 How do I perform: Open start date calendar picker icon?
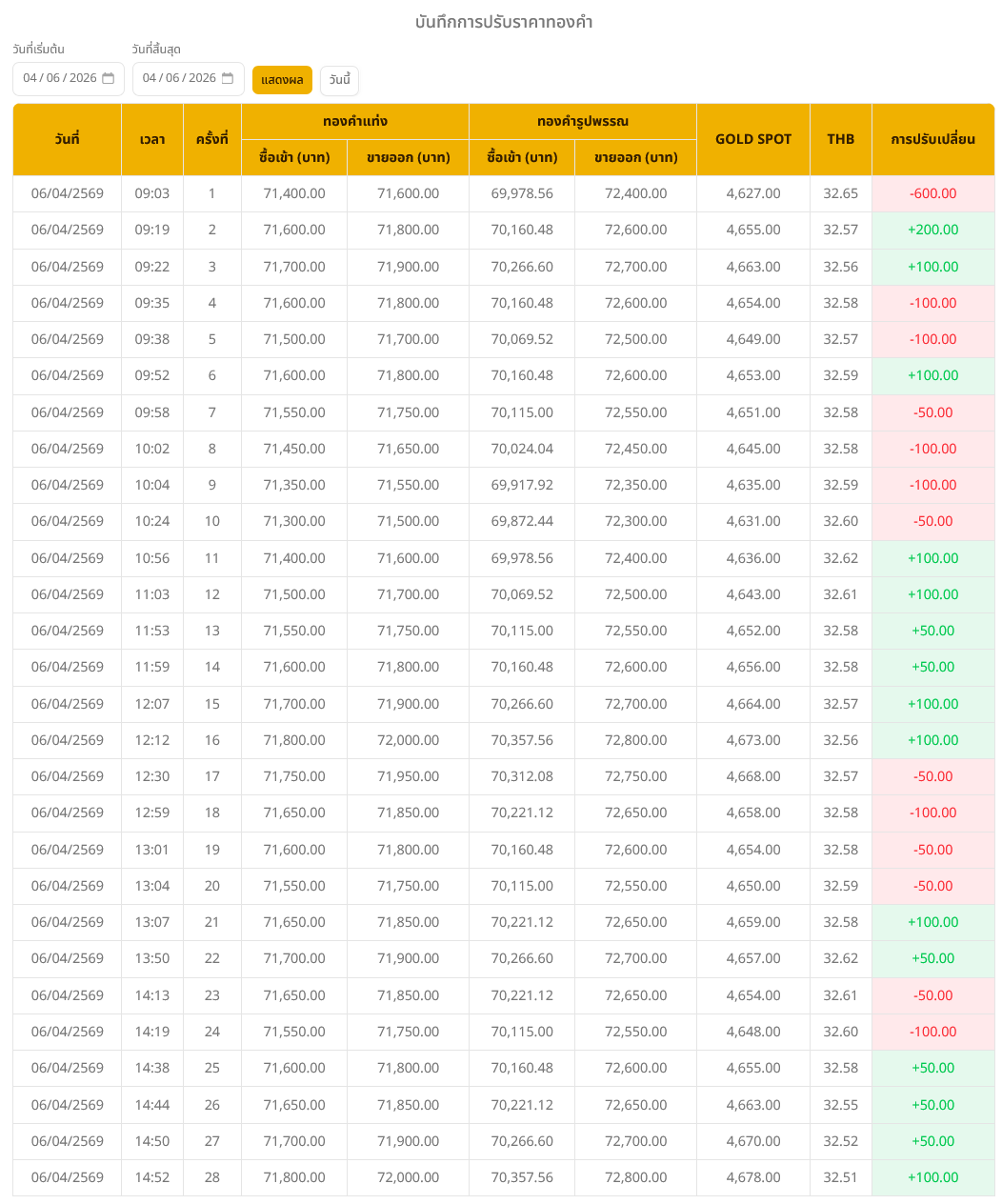point(108,78)
